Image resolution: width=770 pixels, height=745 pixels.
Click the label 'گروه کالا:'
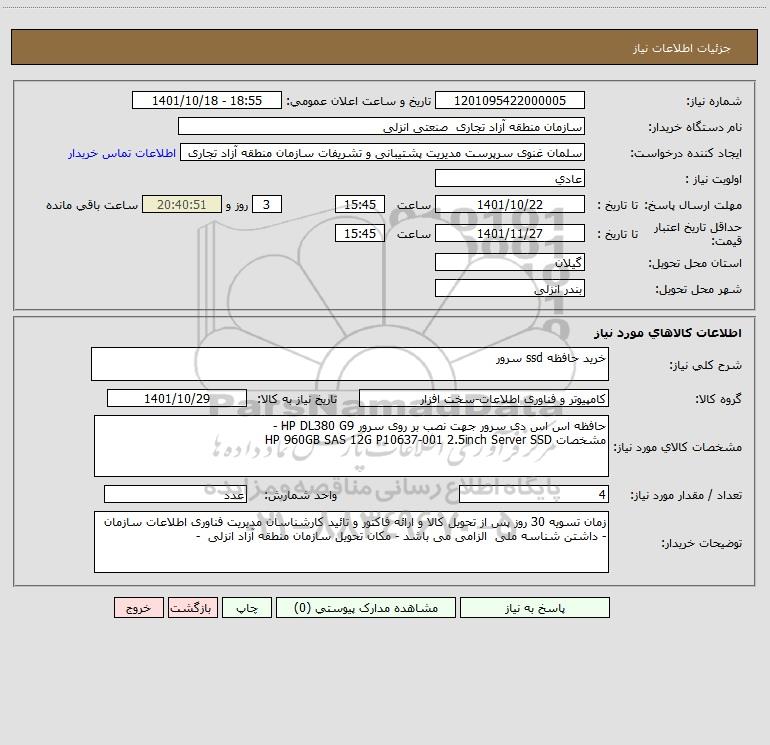(x=718, y=399)
